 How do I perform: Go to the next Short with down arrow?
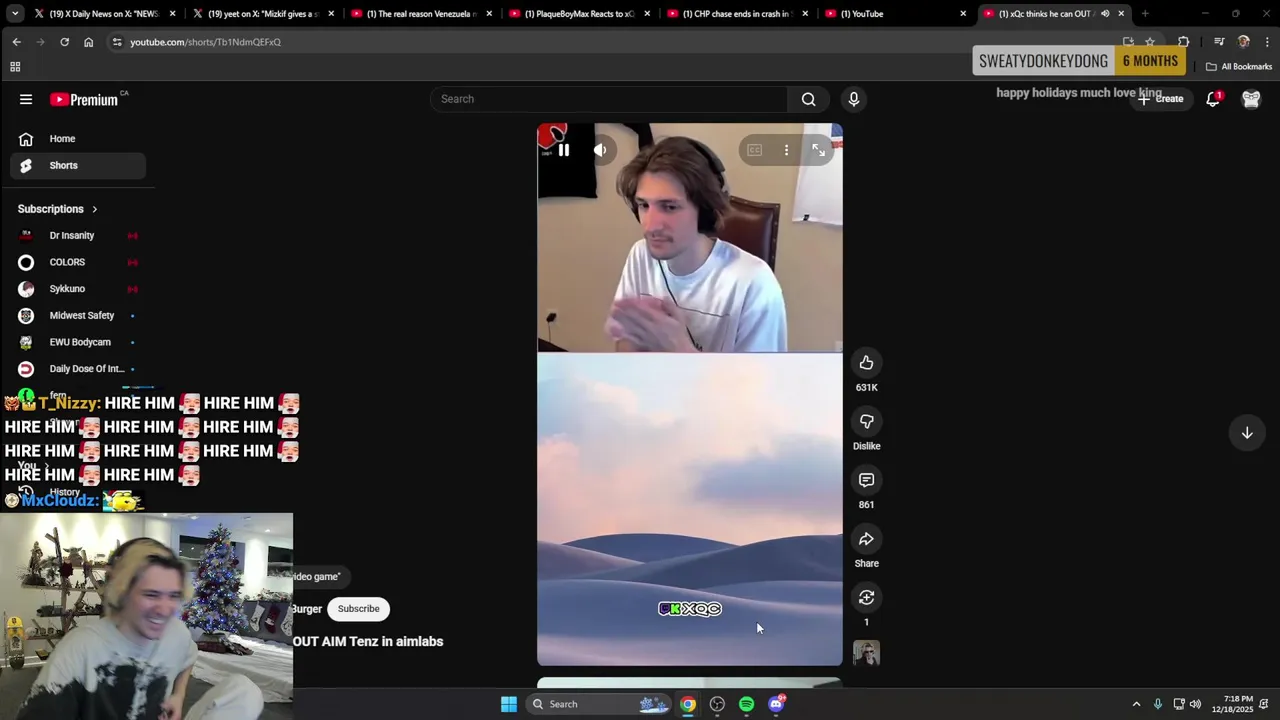tap(1247, 433)
